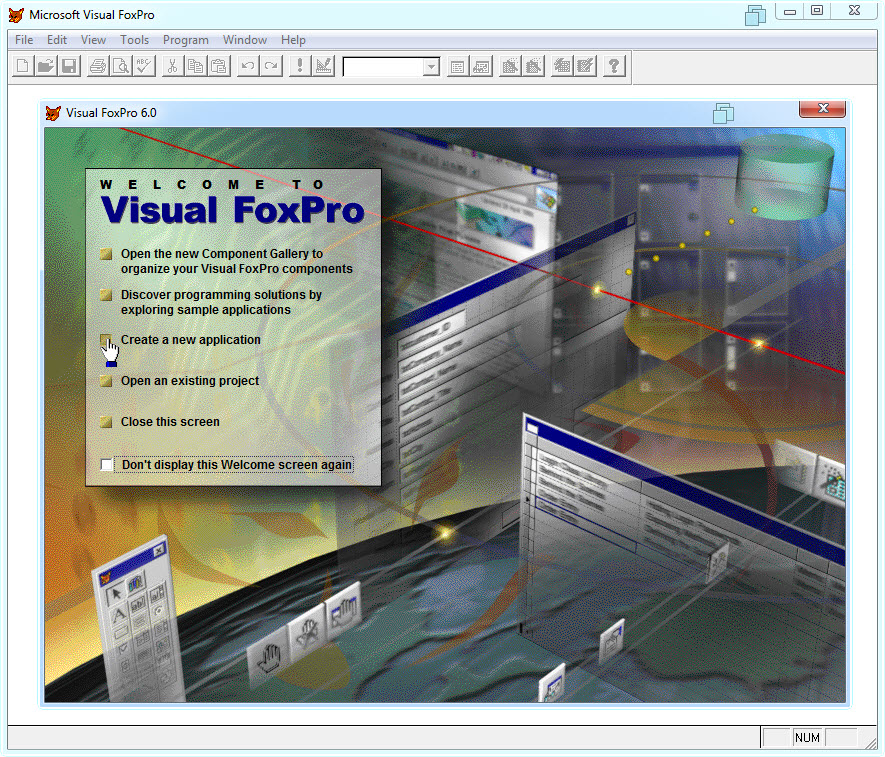This screenshot has width=885, height=757.
Task: Click the fox icon in Visual FoxPro 6.0 title
Action: [53, 113]
